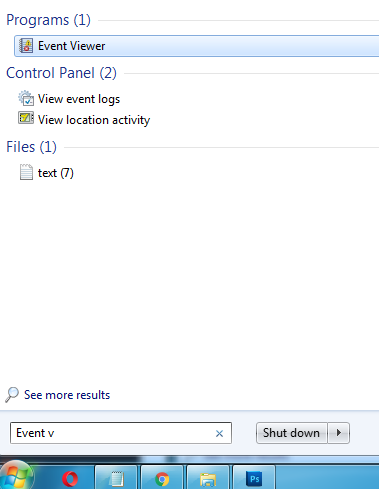Viewport: 379px width, 489px height.
Task: Select the Programs (1) category header
Action: [48, 20]
